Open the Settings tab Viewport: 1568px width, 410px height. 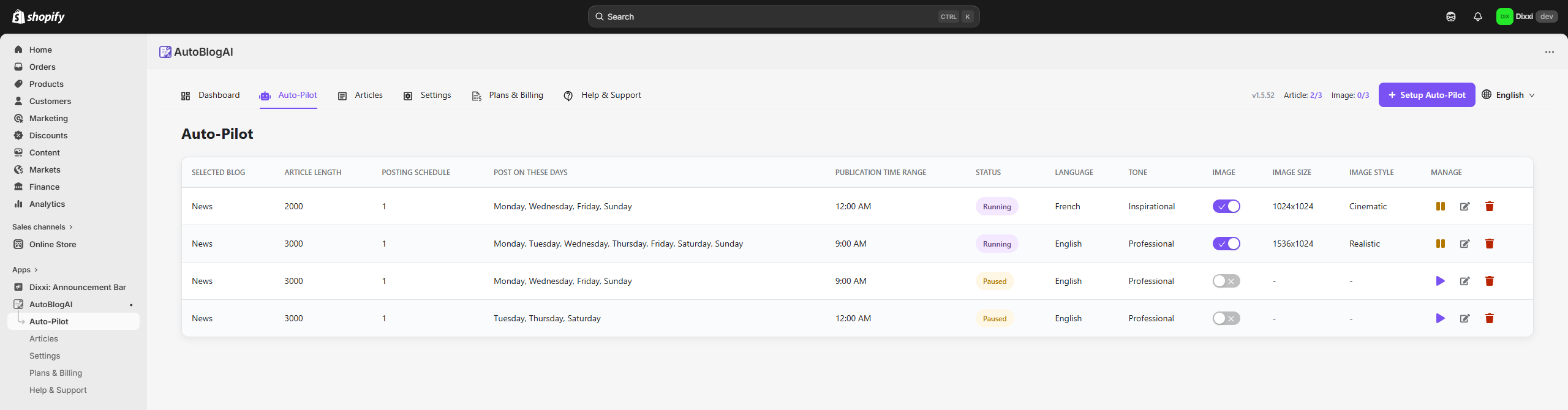pyautogui.click(x=427, y=95)
